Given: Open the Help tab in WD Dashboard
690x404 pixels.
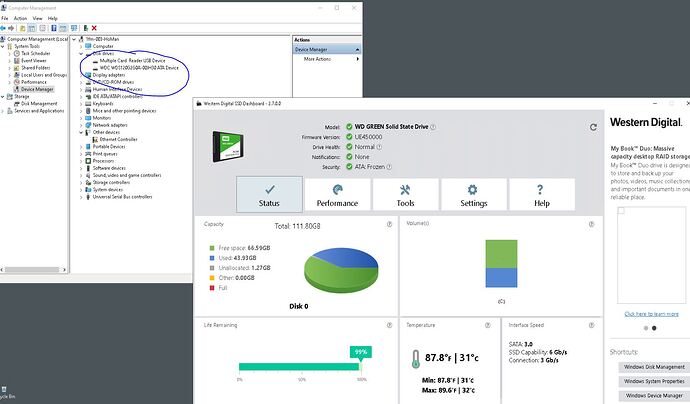Looking at the screenshot, I should coord(542,195).
